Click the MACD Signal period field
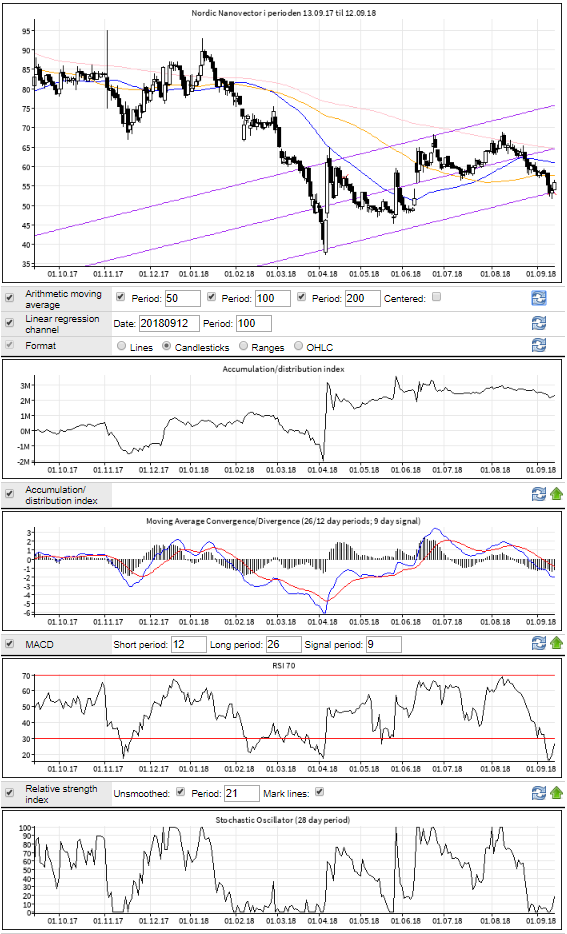Image resolution: width=567 pixels, height=934 pixels. coord(384,644)
